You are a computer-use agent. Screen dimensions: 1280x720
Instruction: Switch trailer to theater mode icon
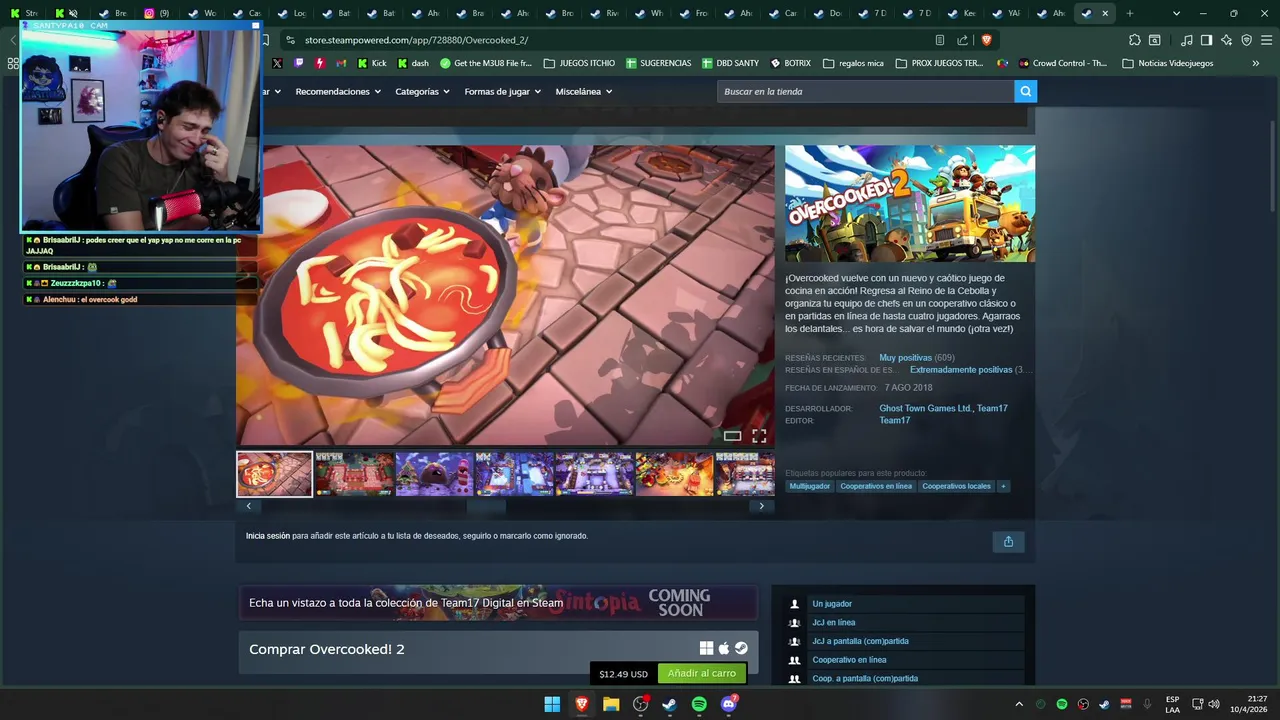coord(732,435)
